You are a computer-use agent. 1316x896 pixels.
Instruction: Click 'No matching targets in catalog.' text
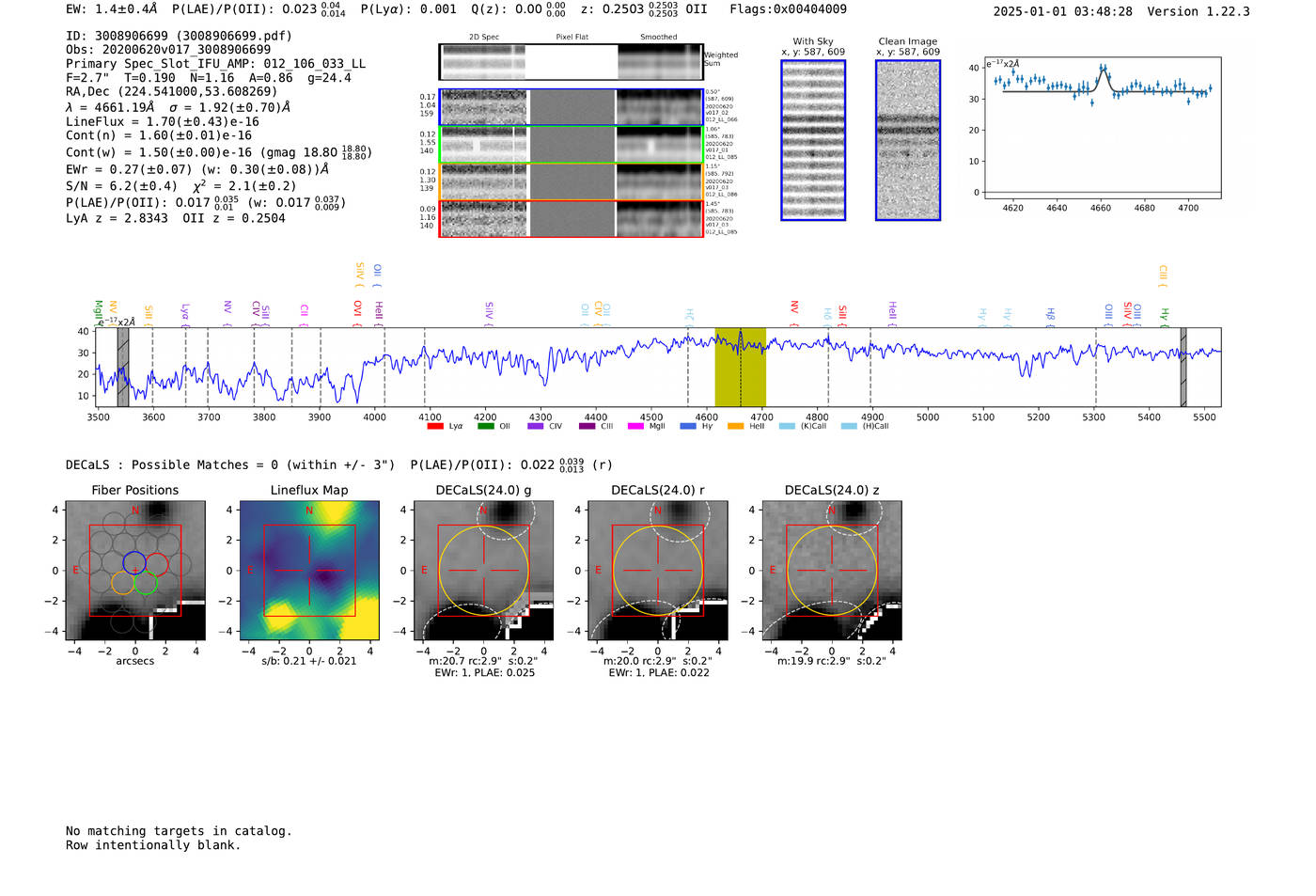pyautogui.click(x=179, y=831)
